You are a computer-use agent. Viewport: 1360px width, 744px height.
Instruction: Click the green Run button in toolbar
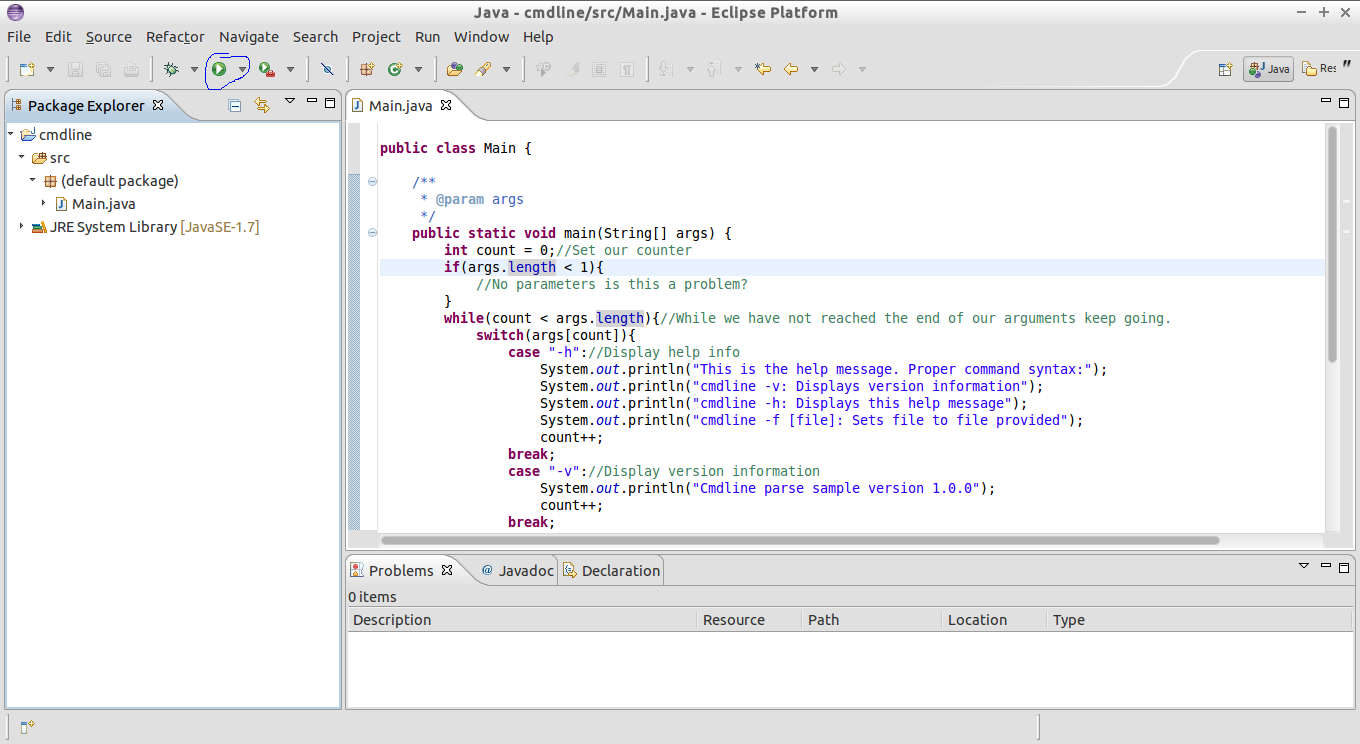pos(218,69)
